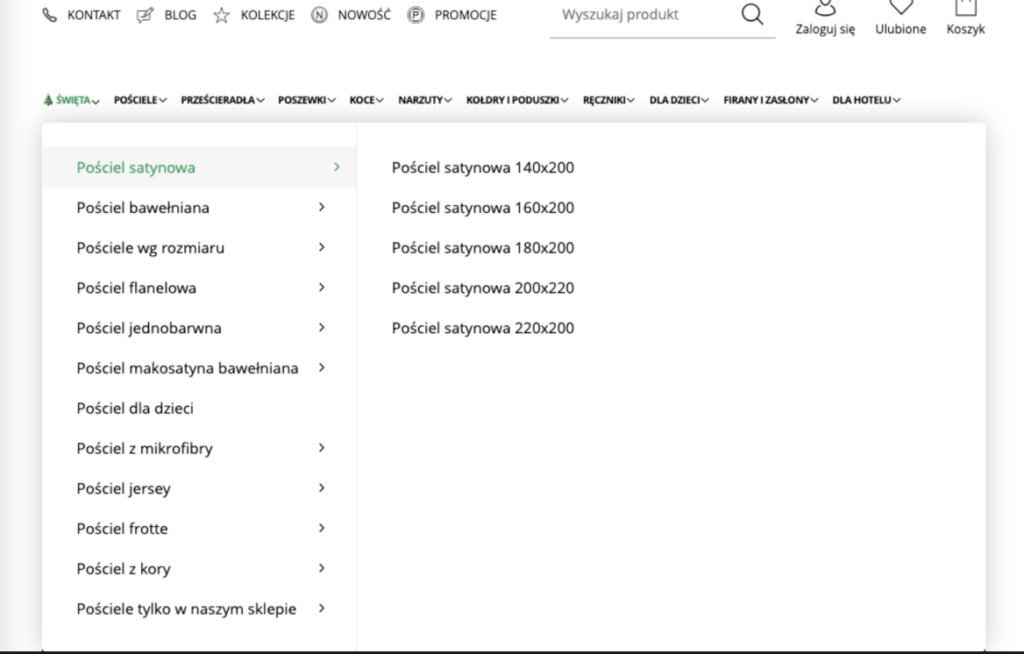The width and height of the screenshot is (1024, 654).
Task: Choose Pościel satynowa 220x200
Action: [x=483, y=328]
